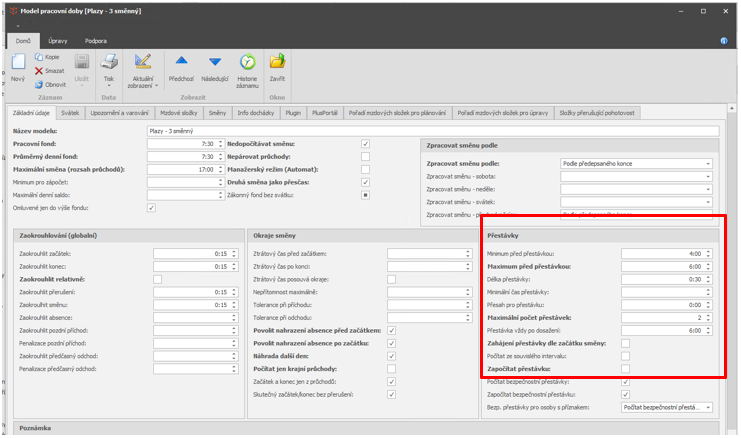Toggle Manažerský režim (Automat) checkbox
The width and height of the screenshot is (741, 438).
365,169
